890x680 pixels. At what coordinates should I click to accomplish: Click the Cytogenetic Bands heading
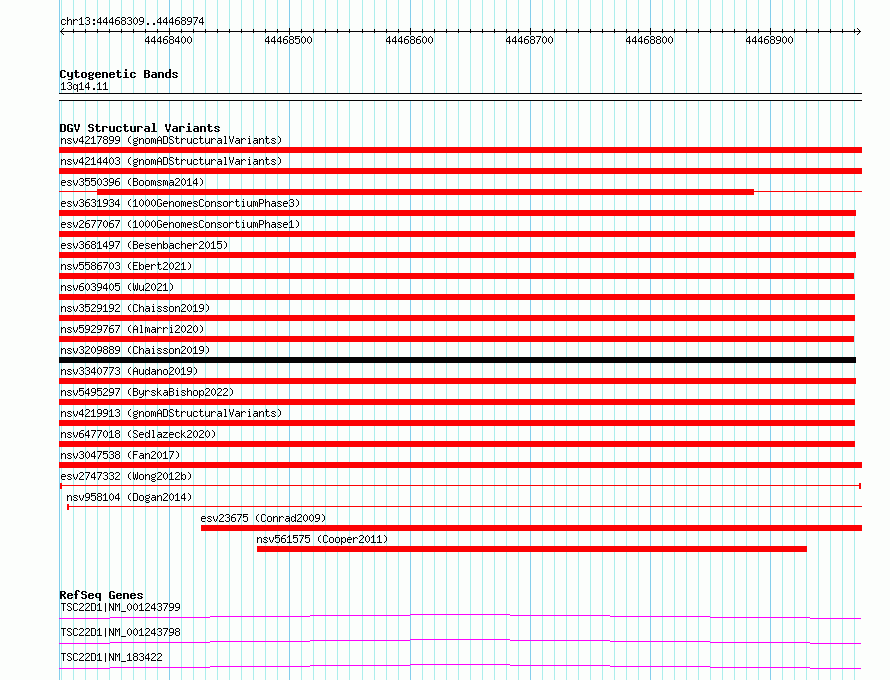point(119,74)
